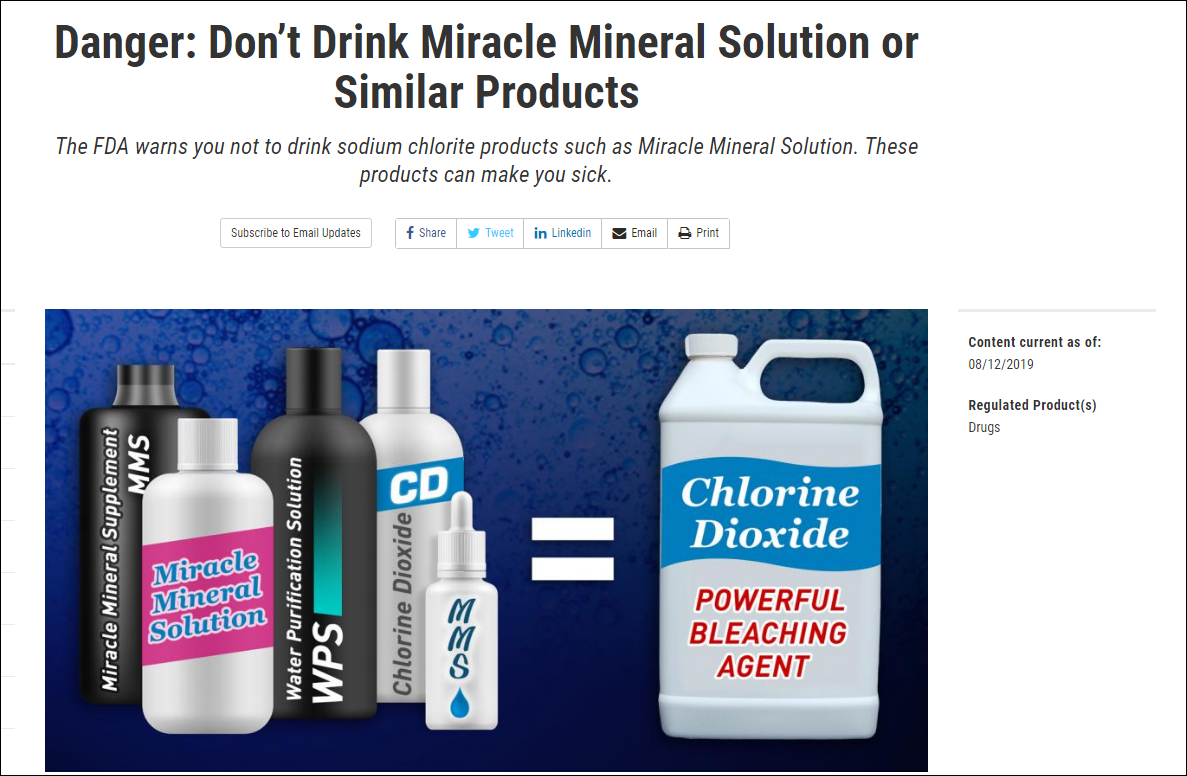Click the Share button text
1187x776 pixels.
pos(432,233)
